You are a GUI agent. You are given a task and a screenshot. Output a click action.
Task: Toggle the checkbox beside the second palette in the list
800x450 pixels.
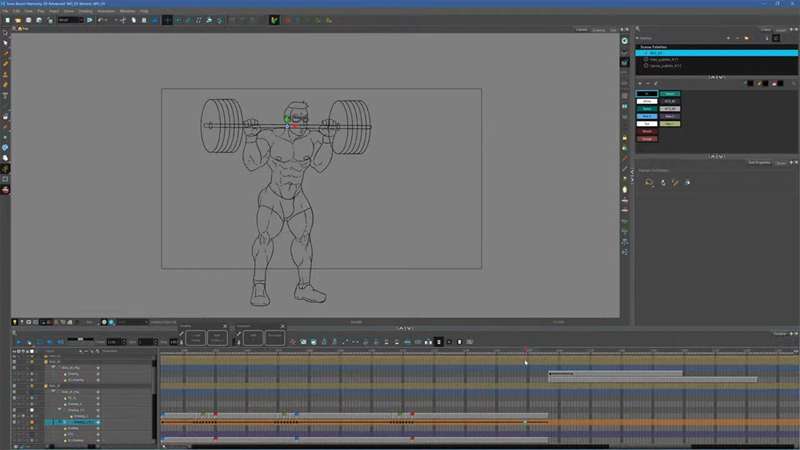pyautogui.click(x=646, y=60)
